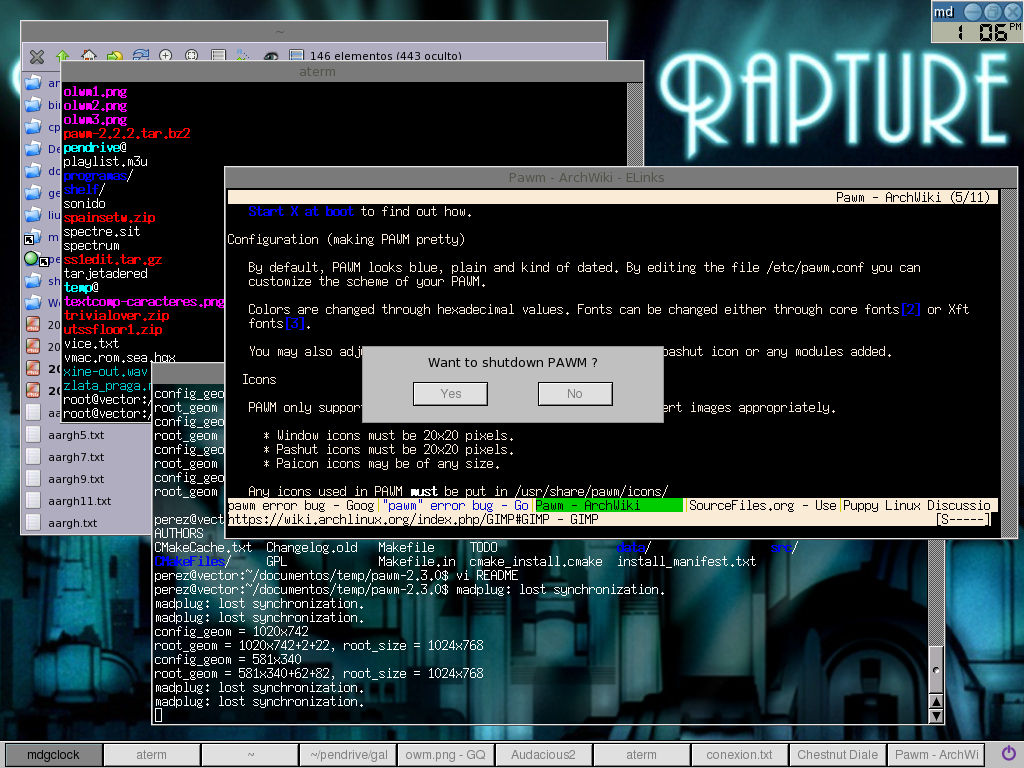Follow the 'Start X at boot' link
1024x768 pixels.
click(x=300, y=212)
